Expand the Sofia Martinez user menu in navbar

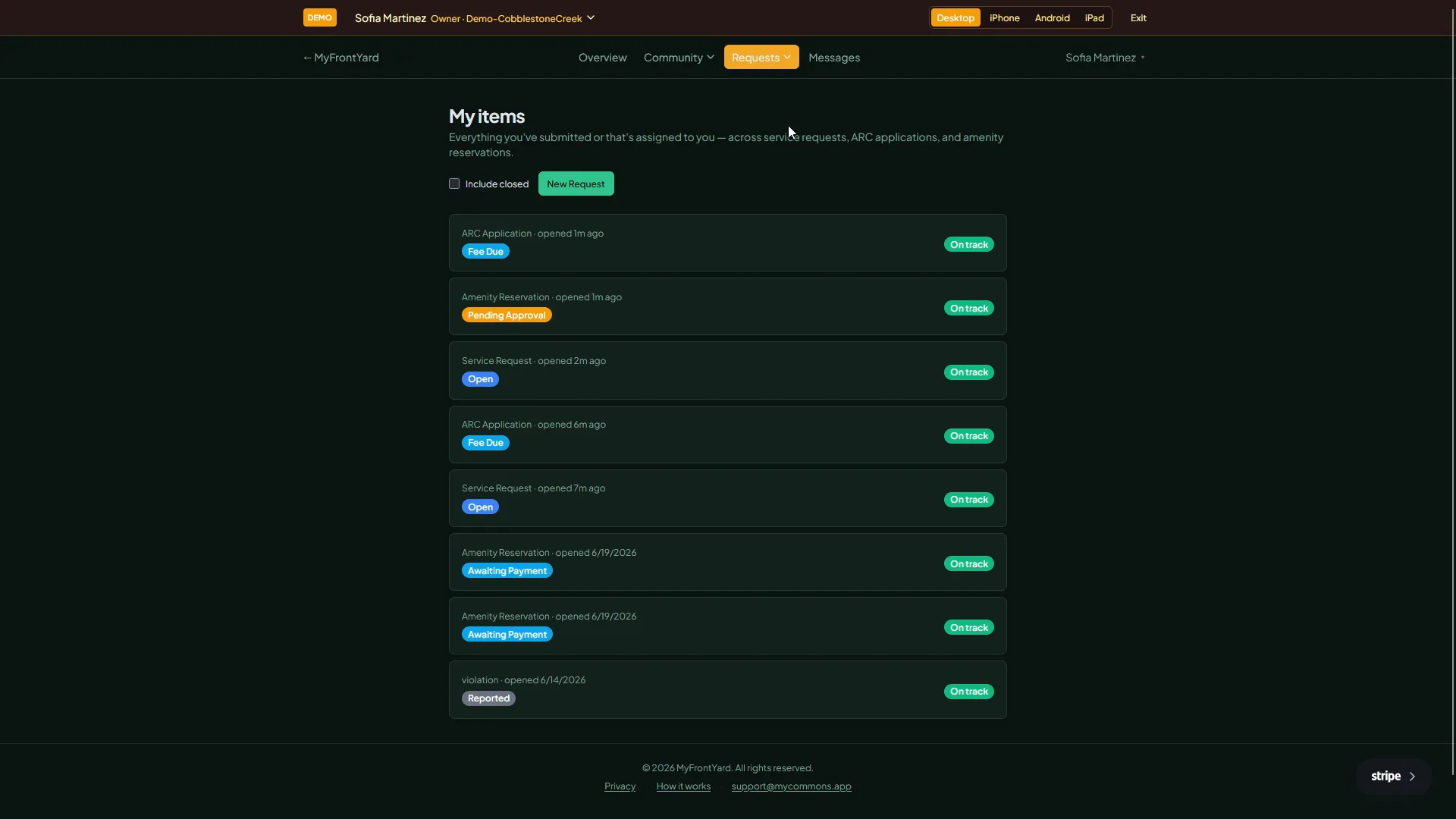pos(1105,57)
